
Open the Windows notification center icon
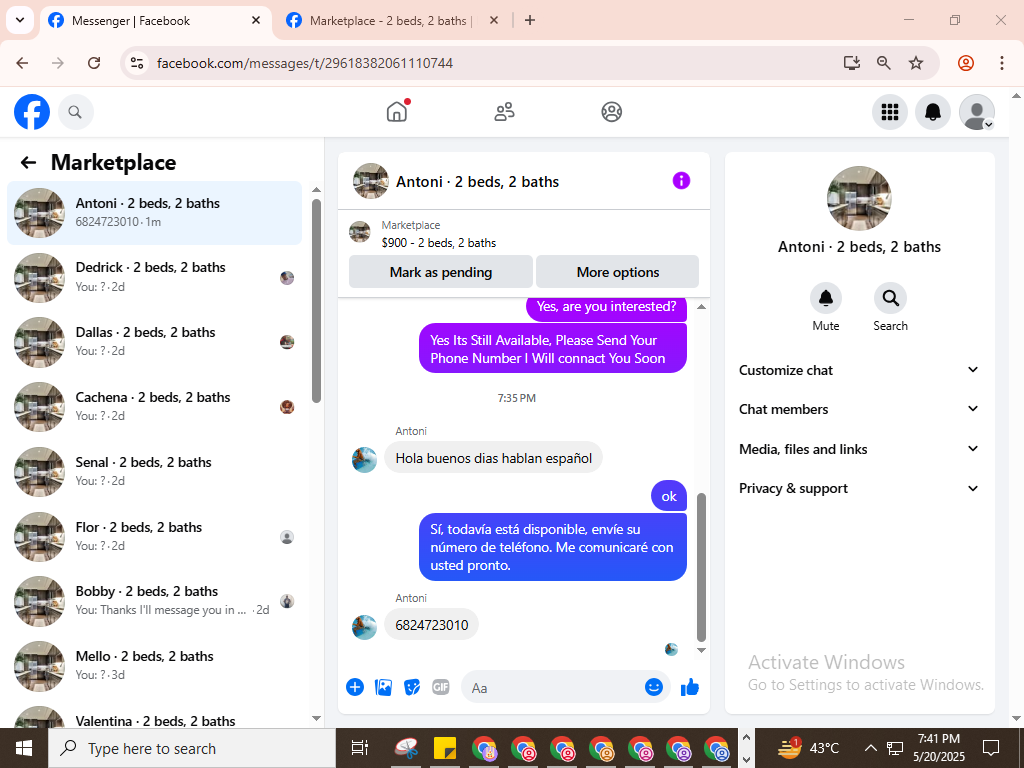[x=991, y=748]
